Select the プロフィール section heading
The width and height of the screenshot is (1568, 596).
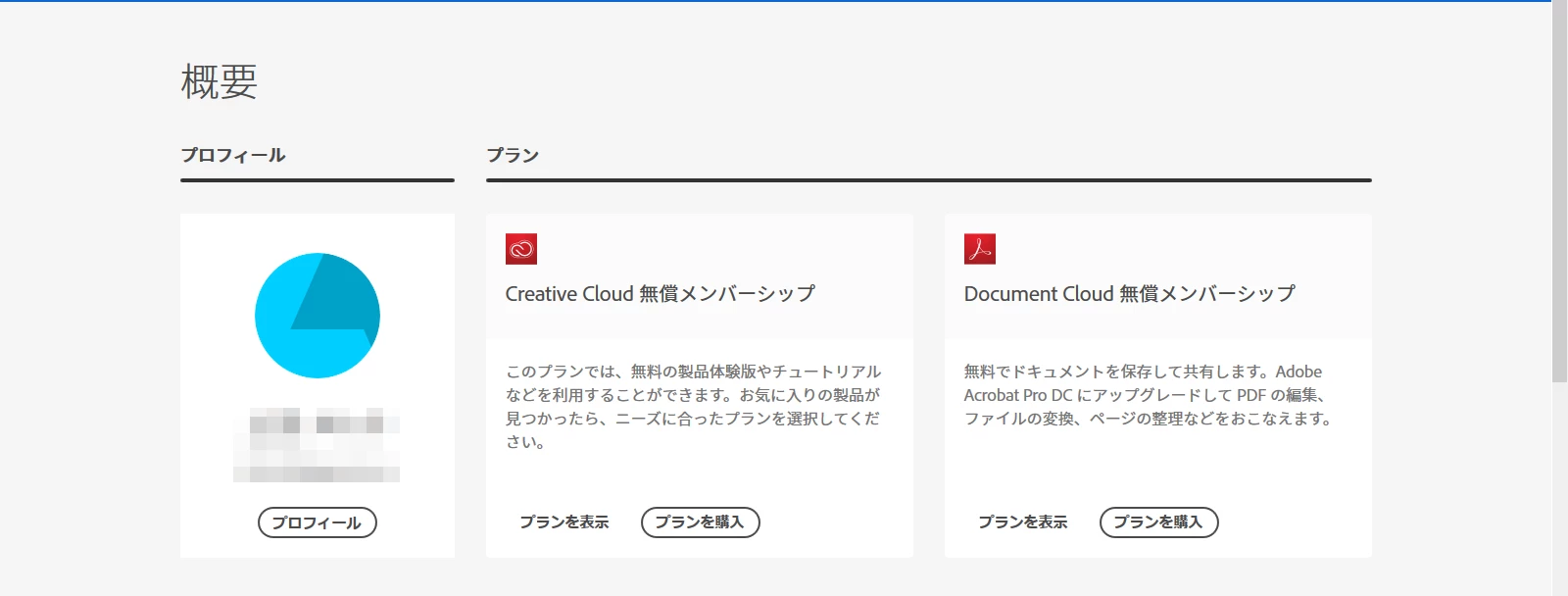[x=233, y=155]
